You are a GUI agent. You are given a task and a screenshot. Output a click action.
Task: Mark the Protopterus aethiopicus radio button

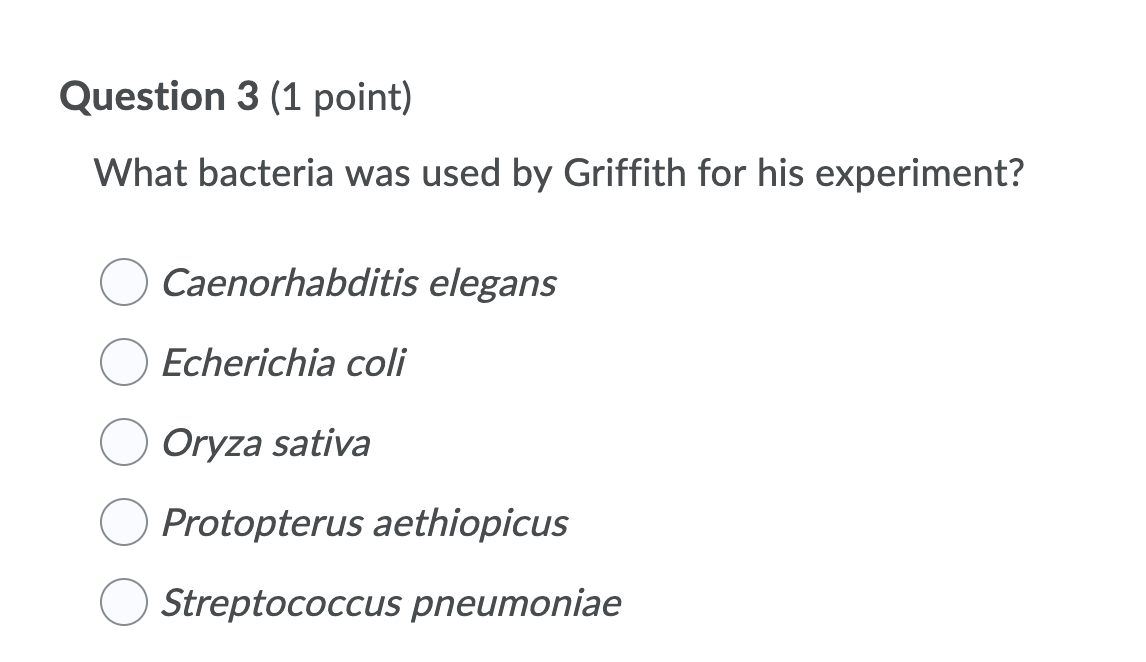pos(124,523)
